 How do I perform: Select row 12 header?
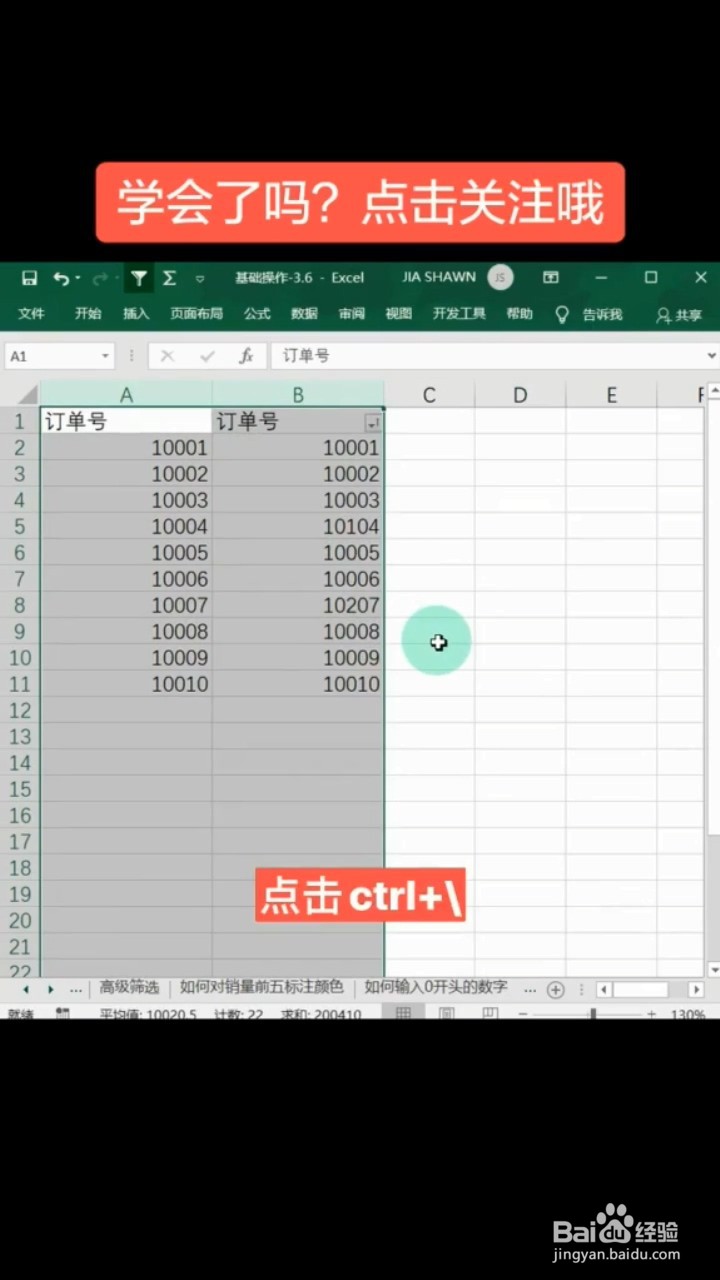coord(20,710)
